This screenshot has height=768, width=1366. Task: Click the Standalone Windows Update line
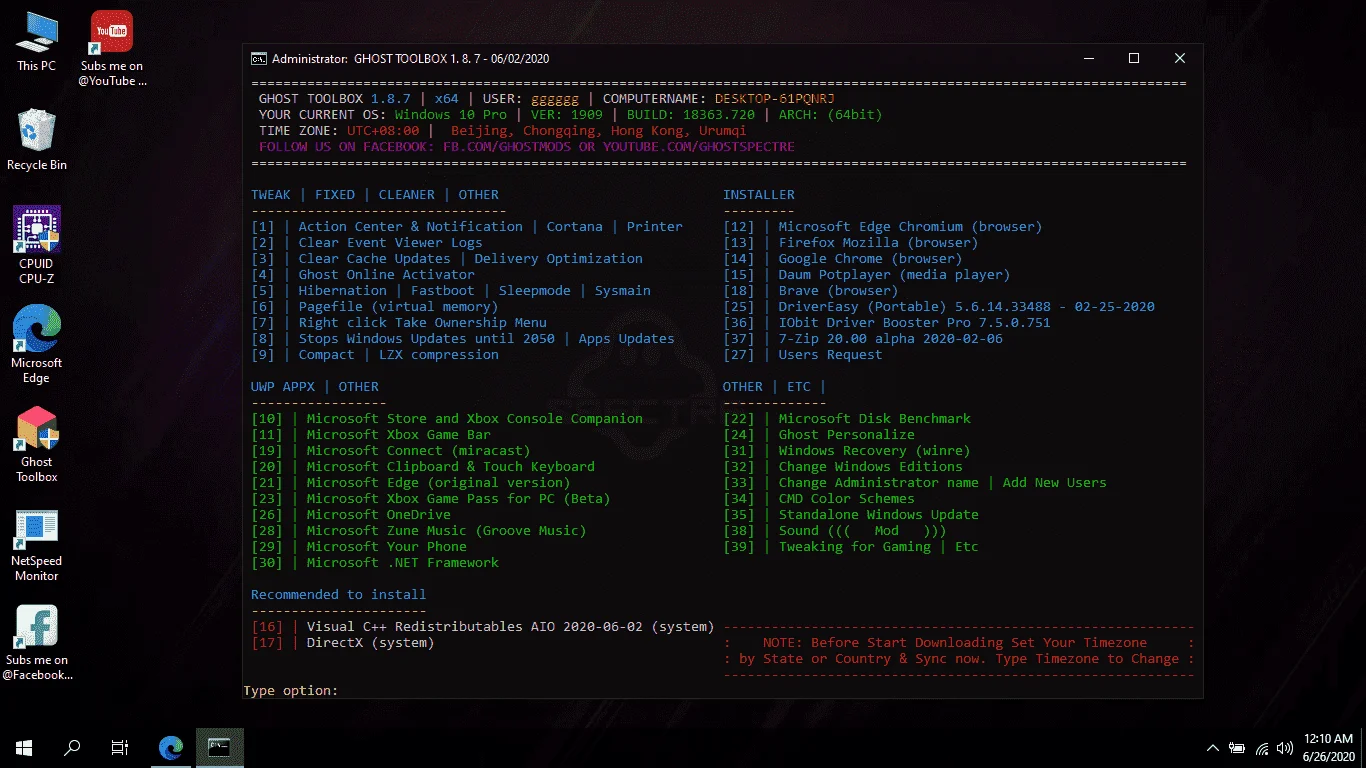851,515
